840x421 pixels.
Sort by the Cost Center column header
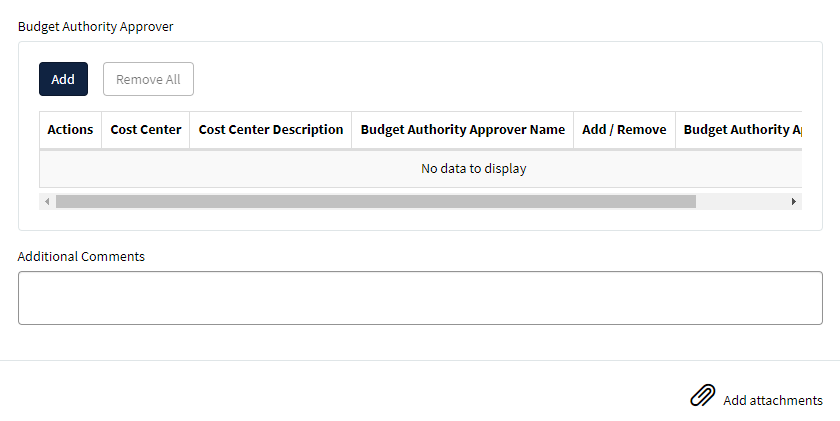coord(146,130)
